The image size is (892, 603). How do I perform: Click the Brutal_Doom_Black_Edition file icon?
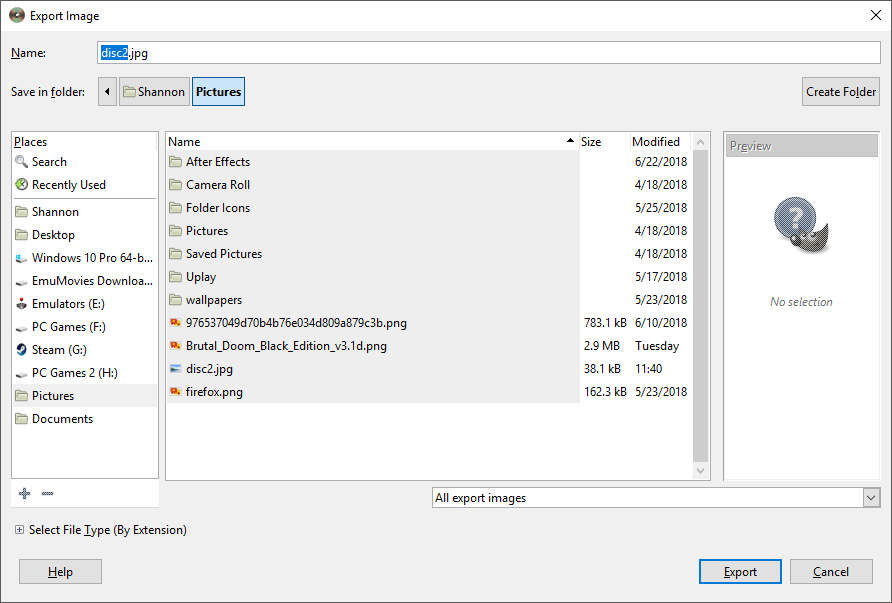(x=175, y=345)
